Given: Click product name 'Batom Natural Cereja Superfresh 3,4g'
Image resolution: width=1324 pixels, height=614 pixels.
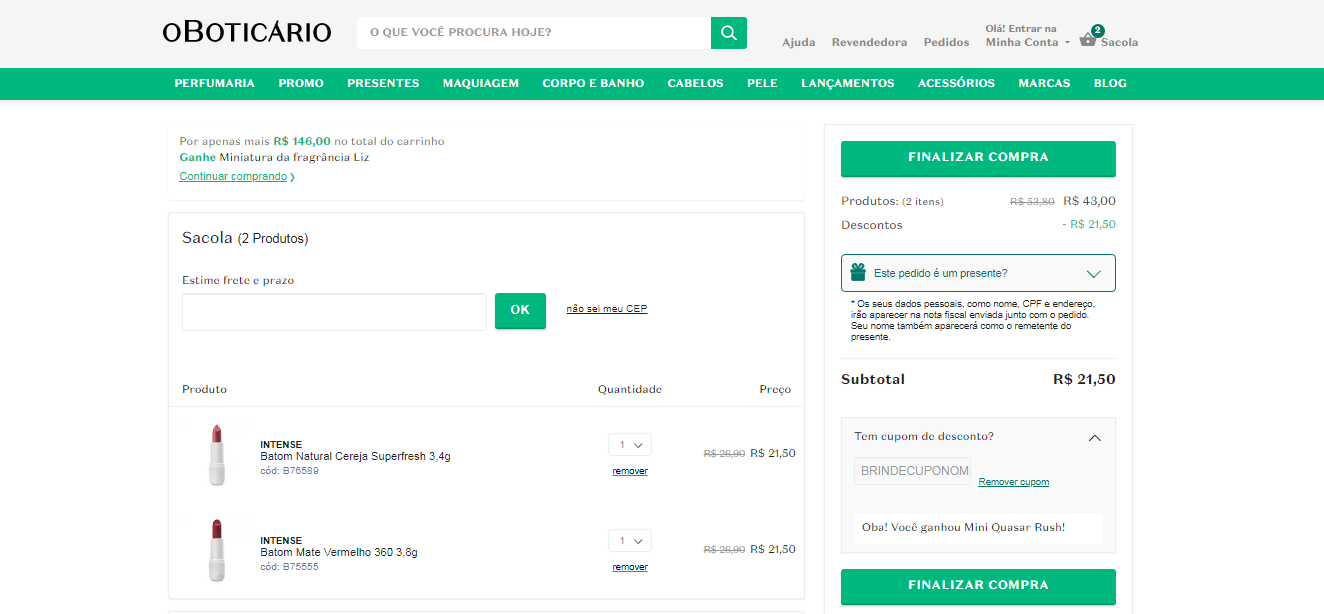Looking at the screenshot, I should [355, 456].
